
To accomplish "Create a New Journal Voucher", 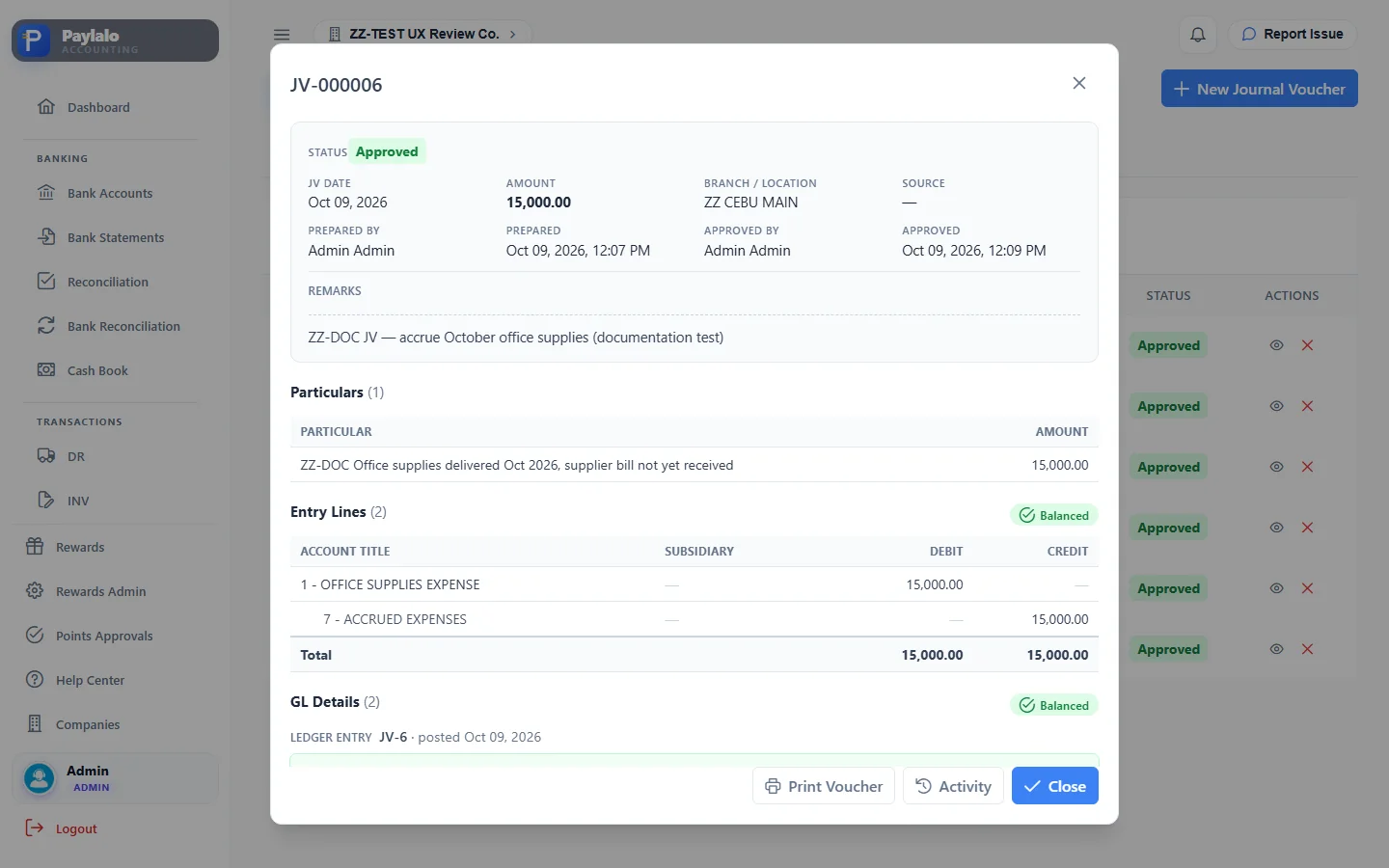I will 1259,89.
